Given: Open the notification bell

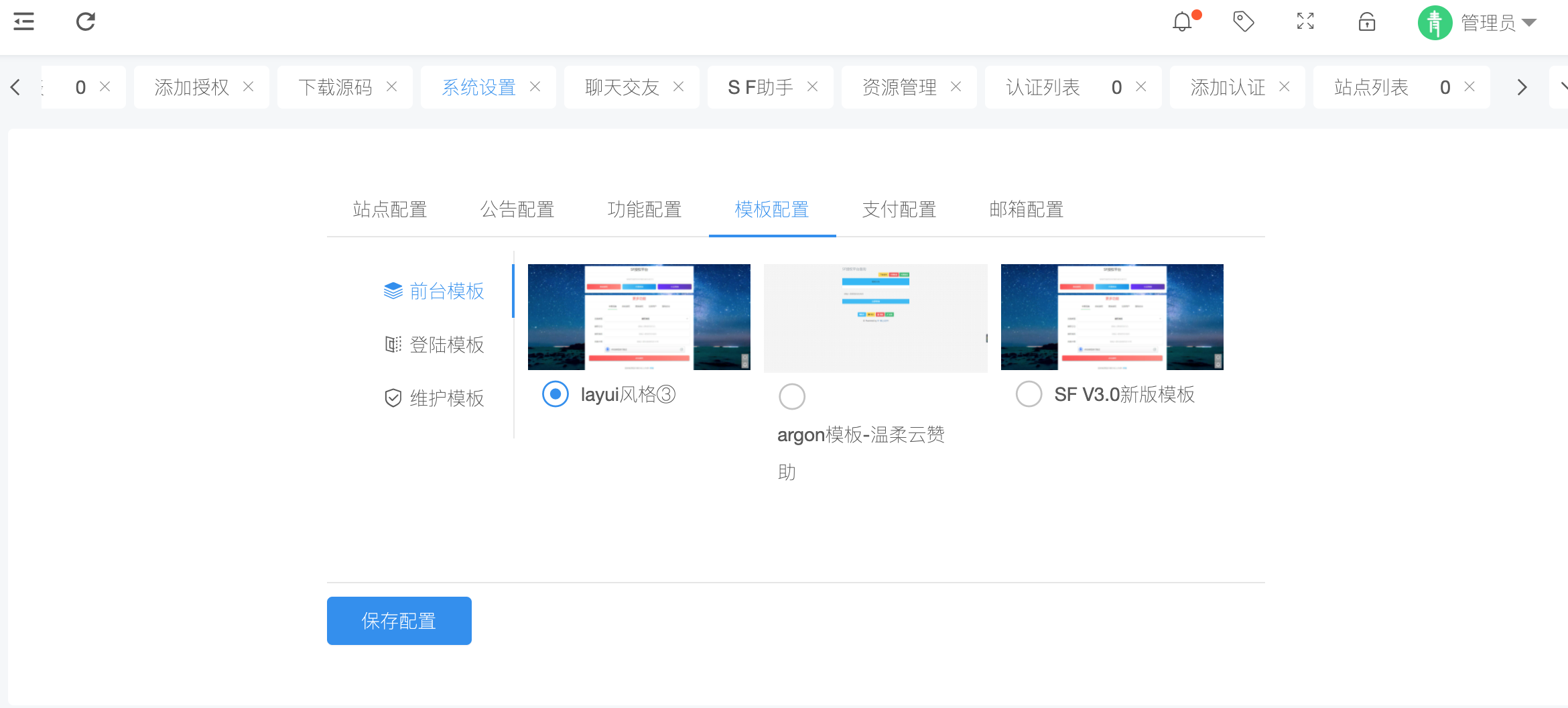Looking at the screenshot, I should tap(1183, 22).
